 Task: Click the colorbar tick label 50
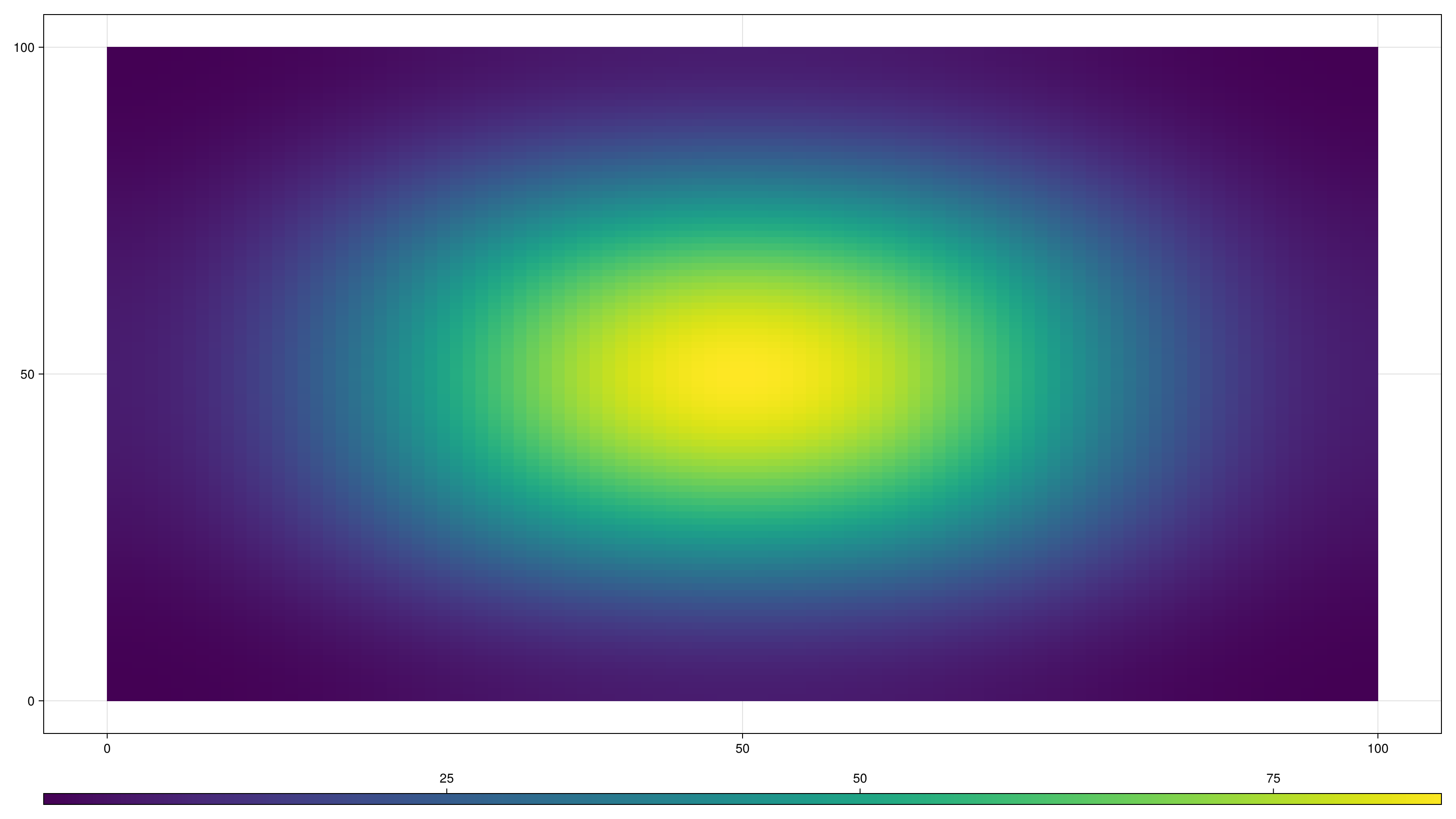859,779
